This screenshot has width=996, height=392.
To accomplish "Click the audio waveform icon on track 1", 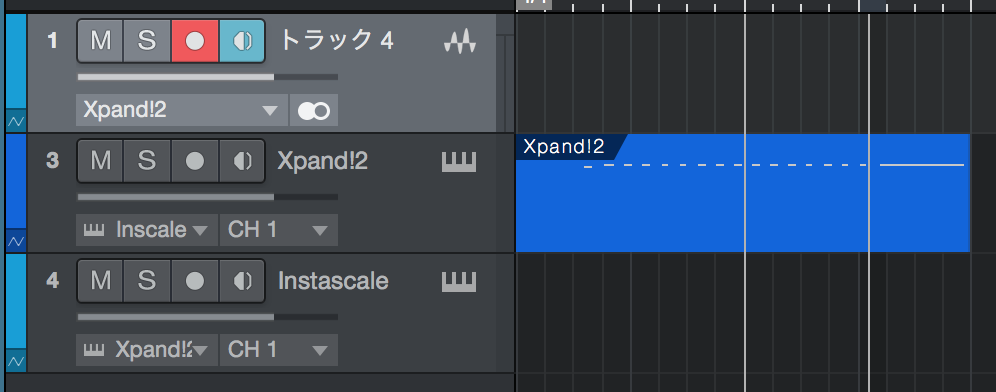I will (x=459, y=42).
